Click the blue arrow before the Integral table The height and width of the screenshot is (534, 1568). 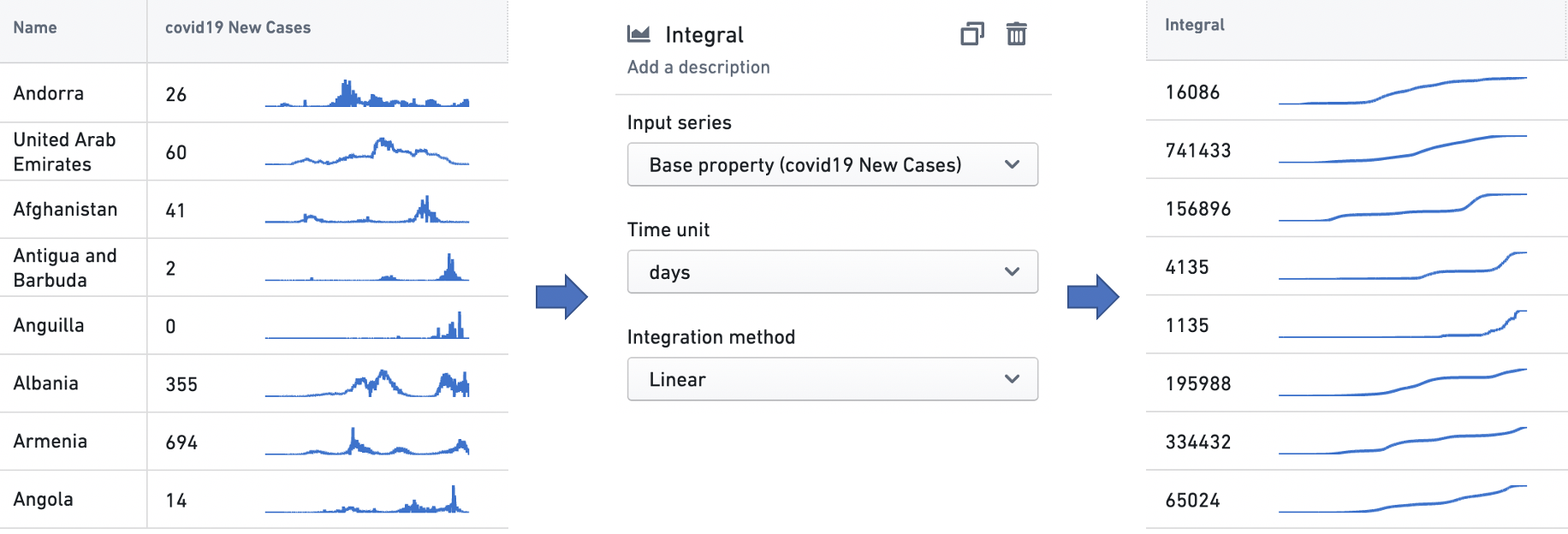[1093, 297]
